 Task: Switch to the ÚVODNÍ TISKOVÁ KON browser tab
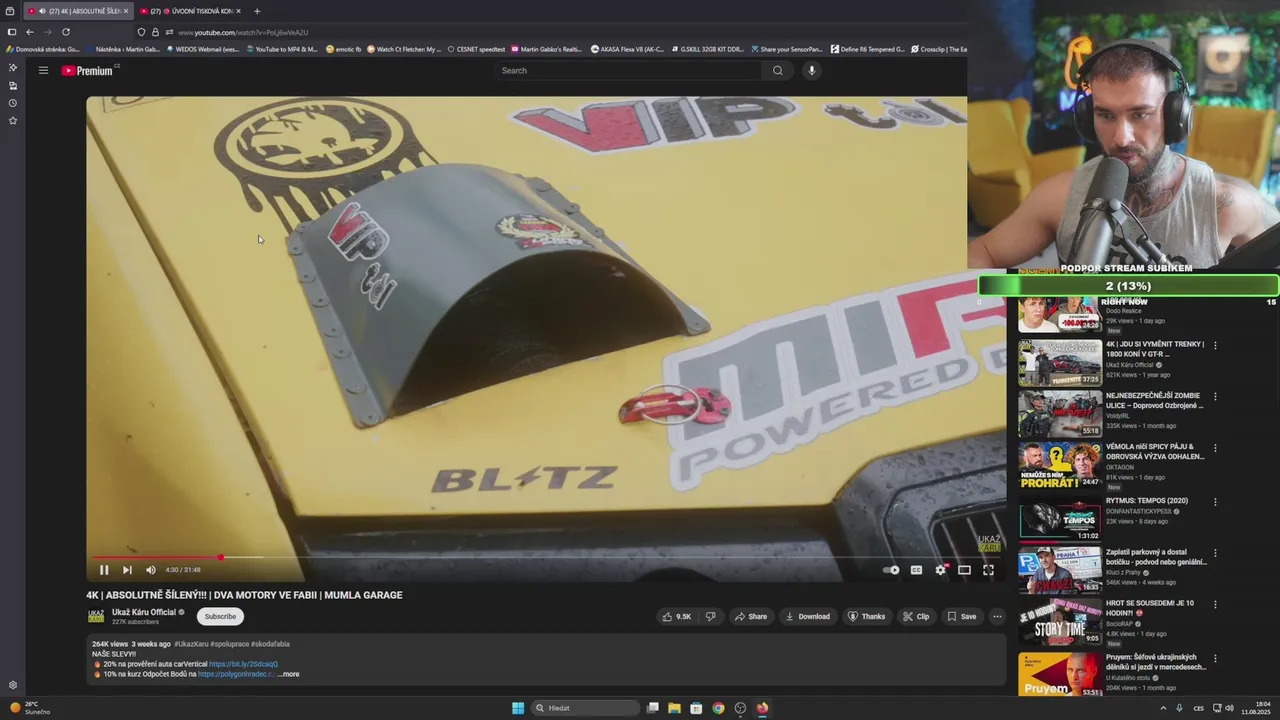[x=190, y=11]
